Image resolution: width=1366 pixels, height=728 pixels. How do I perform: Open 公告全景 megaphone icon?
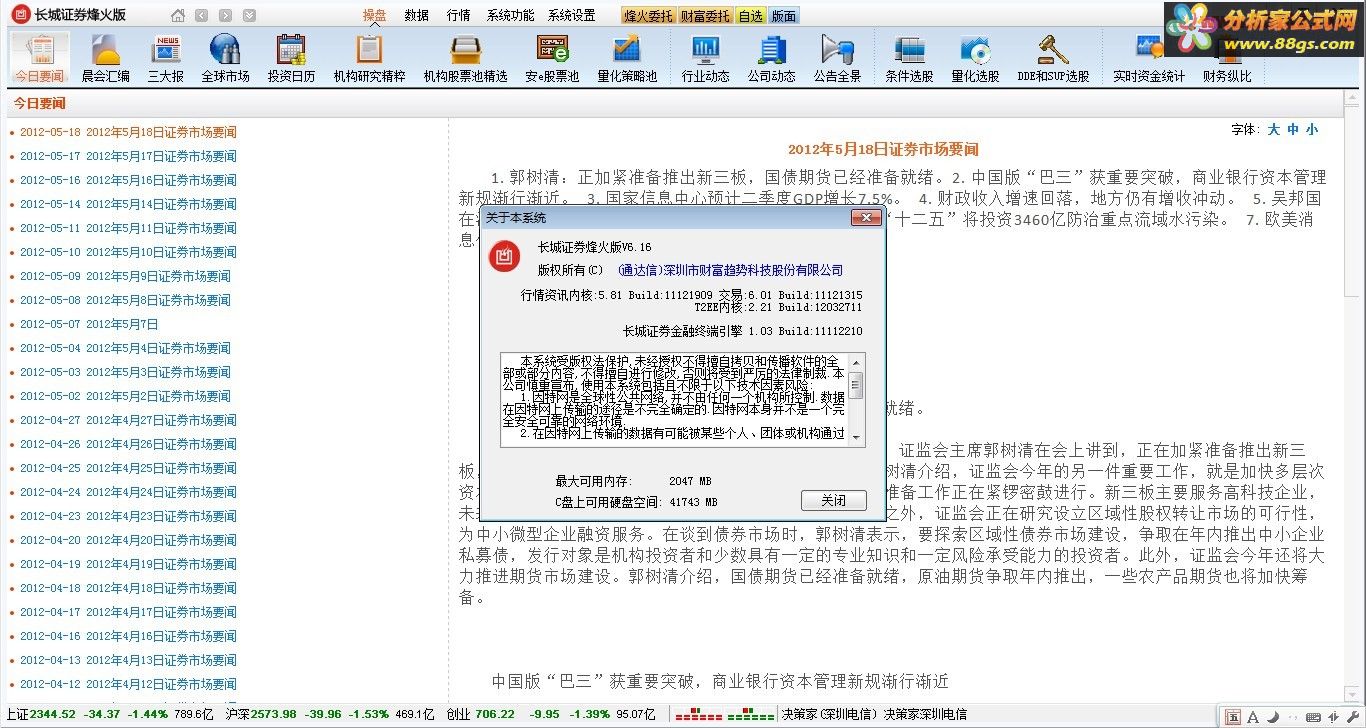pos(837,58)
